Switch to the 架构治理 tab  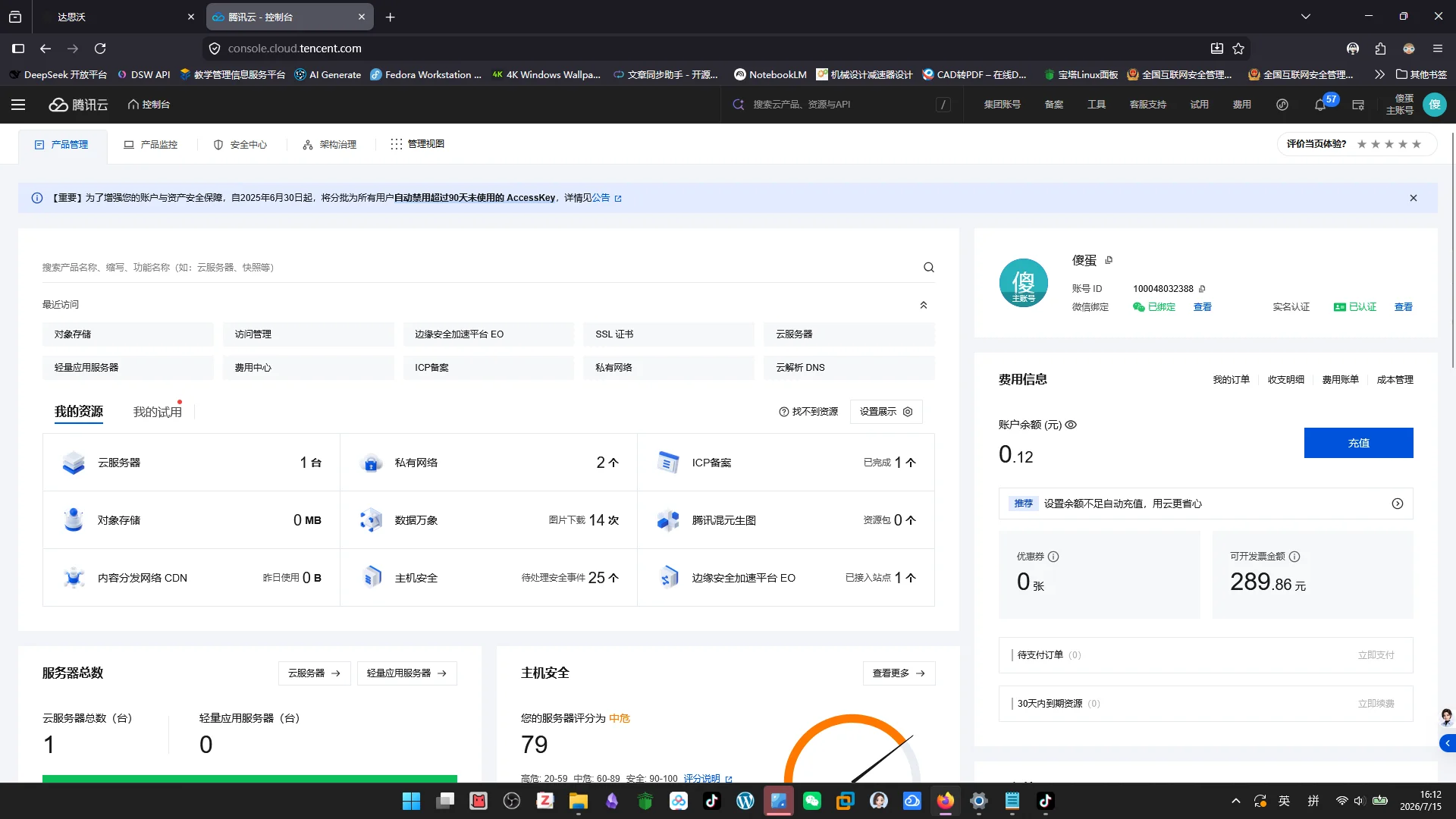330,145
